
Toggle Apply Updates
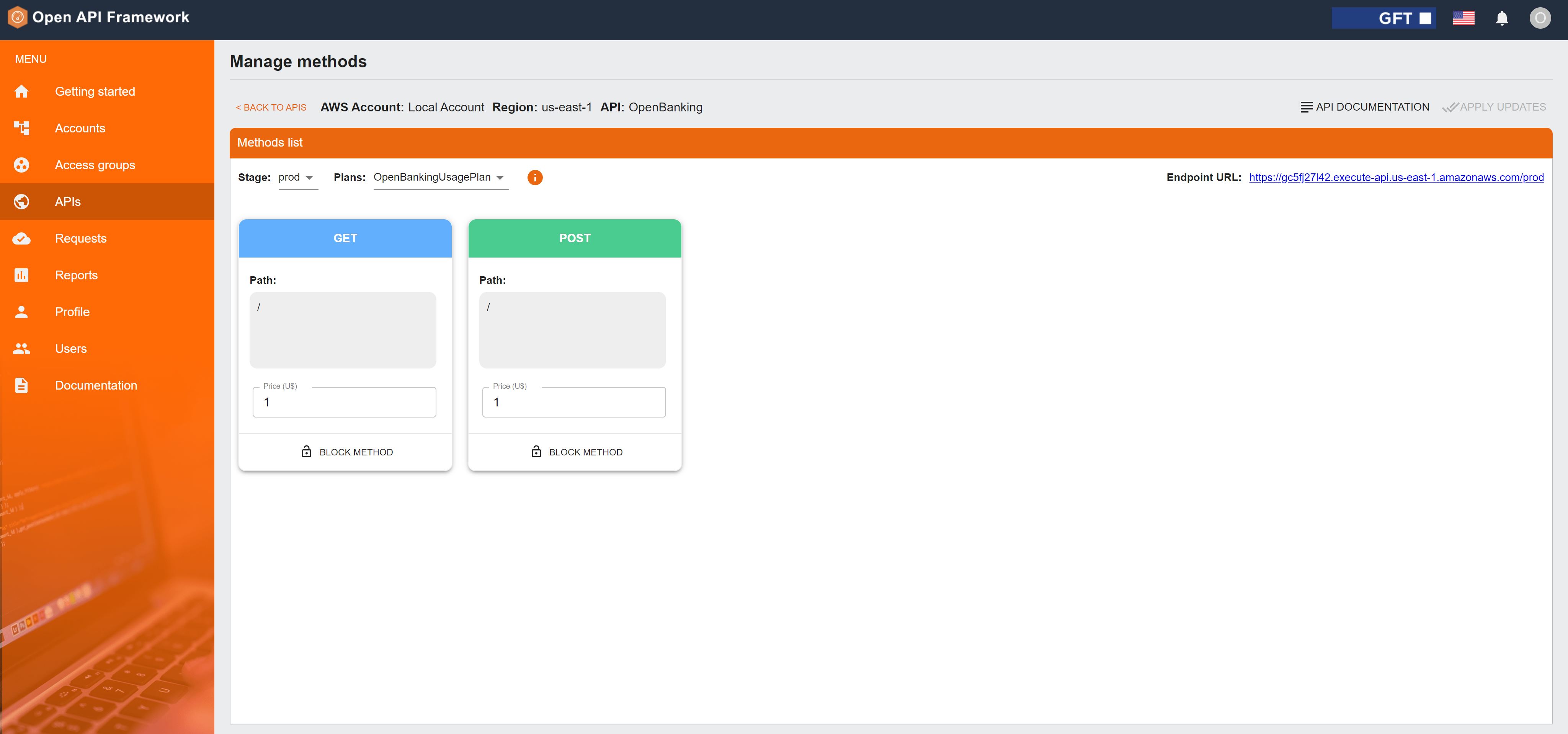point(1494,107)
